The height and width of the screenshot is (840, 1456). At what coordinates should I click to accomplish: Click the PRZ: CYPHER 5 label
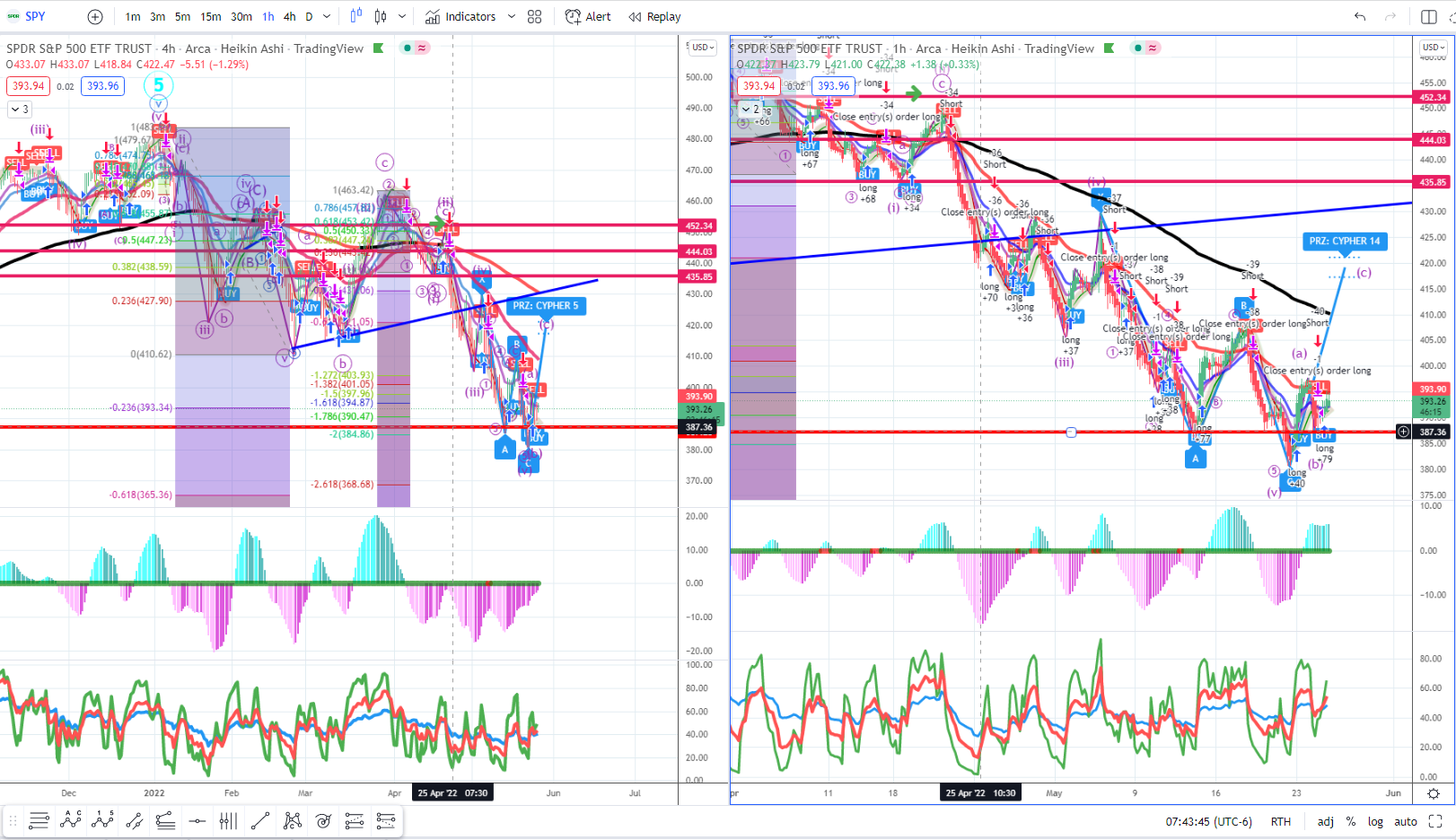tap(547, 306)
